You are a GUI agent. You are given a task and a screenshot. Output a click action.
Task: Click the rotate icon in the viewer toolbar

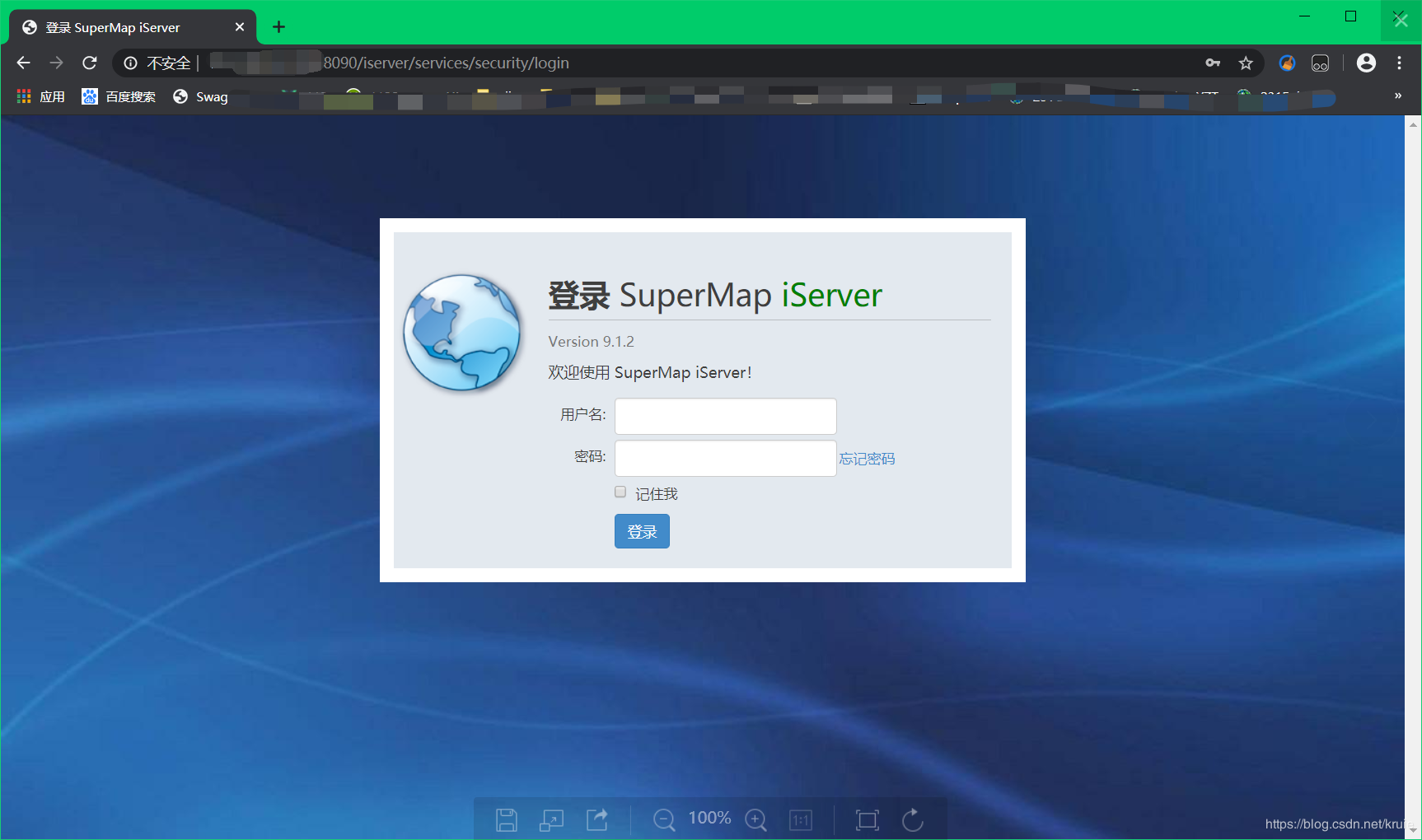912,819
